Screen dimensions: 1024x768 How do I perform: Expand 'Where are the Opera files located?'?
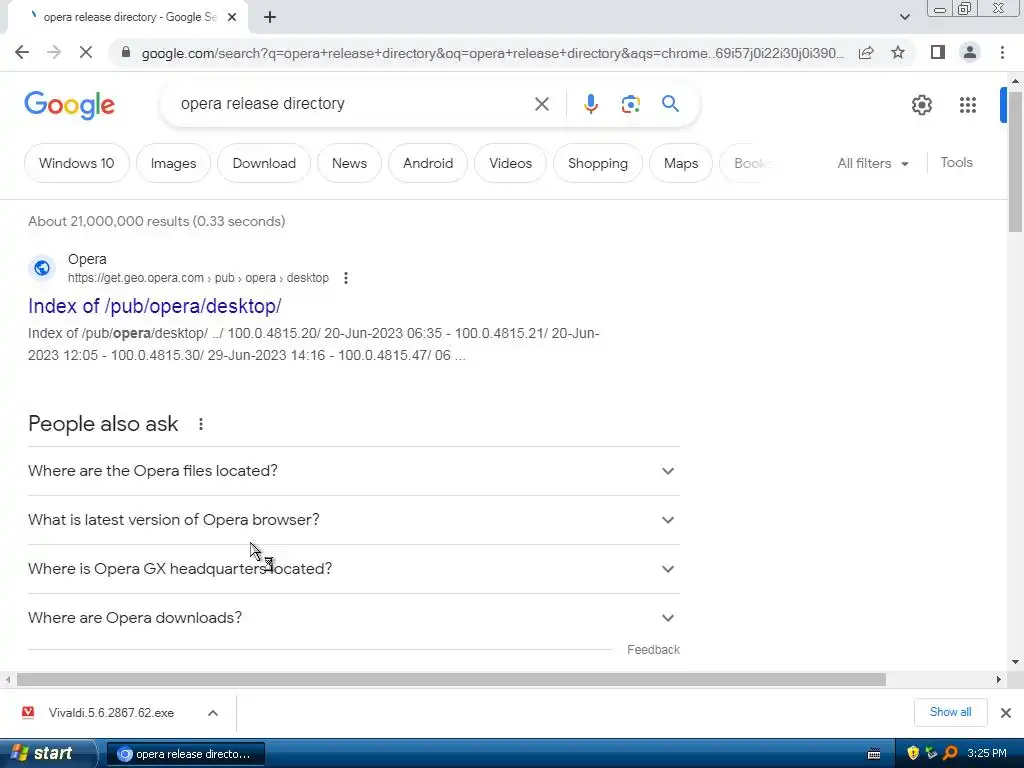(353, 471)
